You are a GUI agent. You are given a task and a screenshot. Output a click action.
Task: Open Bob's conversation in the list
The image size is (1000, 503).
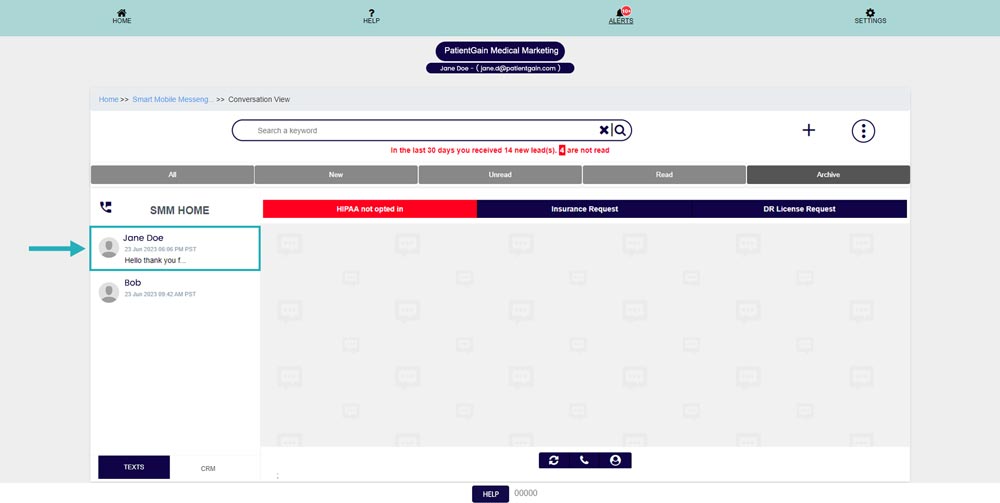(x=175, y=289)
